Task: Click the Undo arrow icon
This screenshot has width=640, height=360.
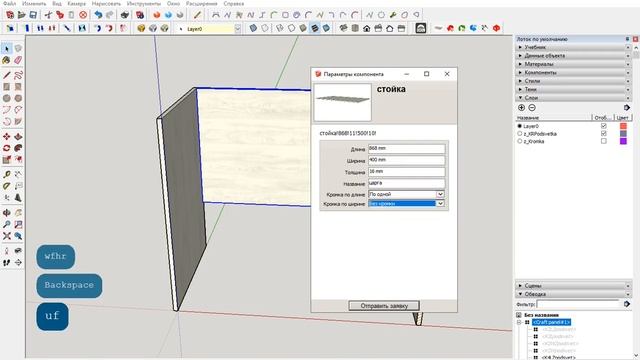Action: point(98,15)
